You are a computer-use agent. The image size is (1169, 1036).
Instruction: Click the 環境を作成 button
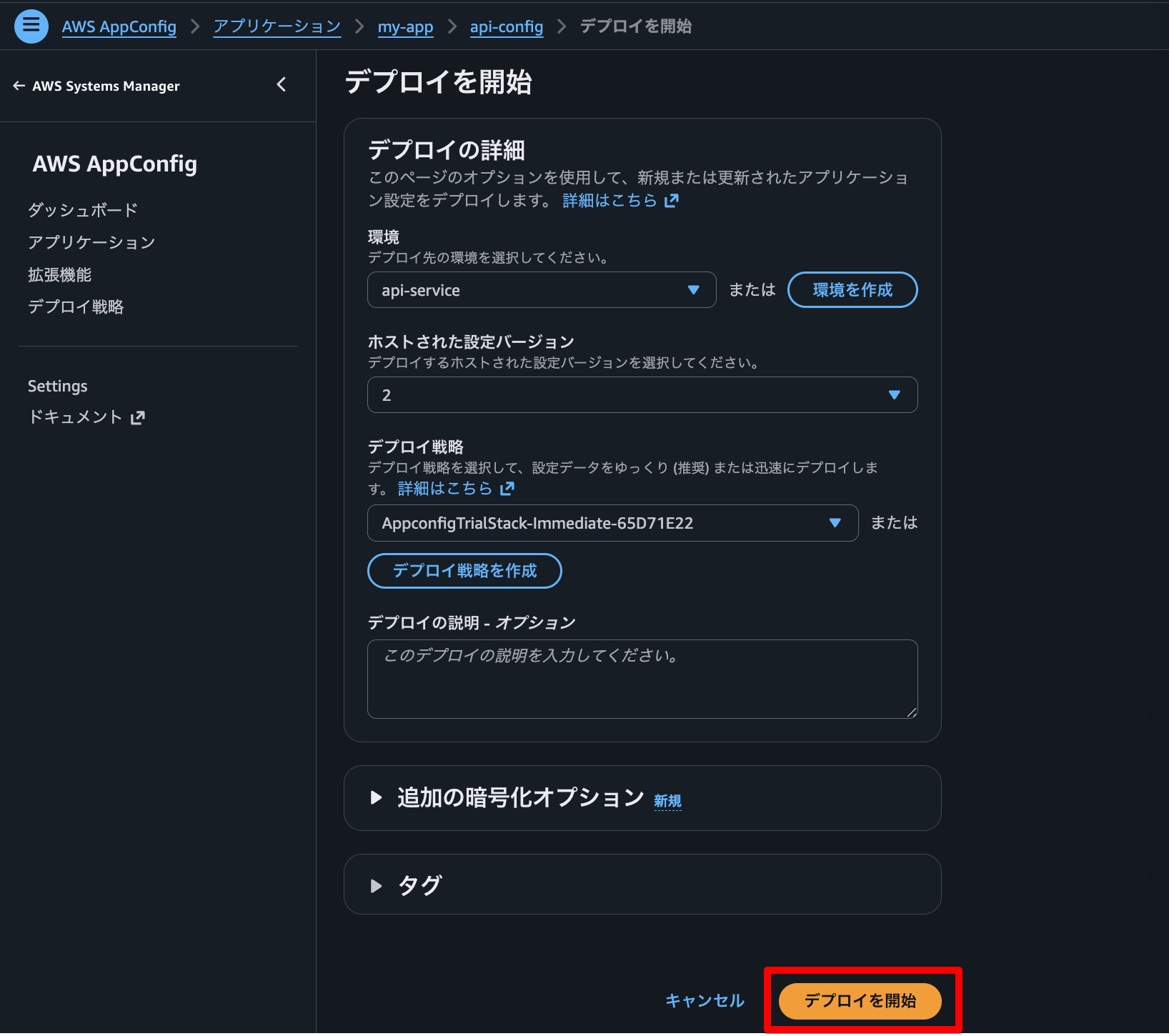(852, 289)
